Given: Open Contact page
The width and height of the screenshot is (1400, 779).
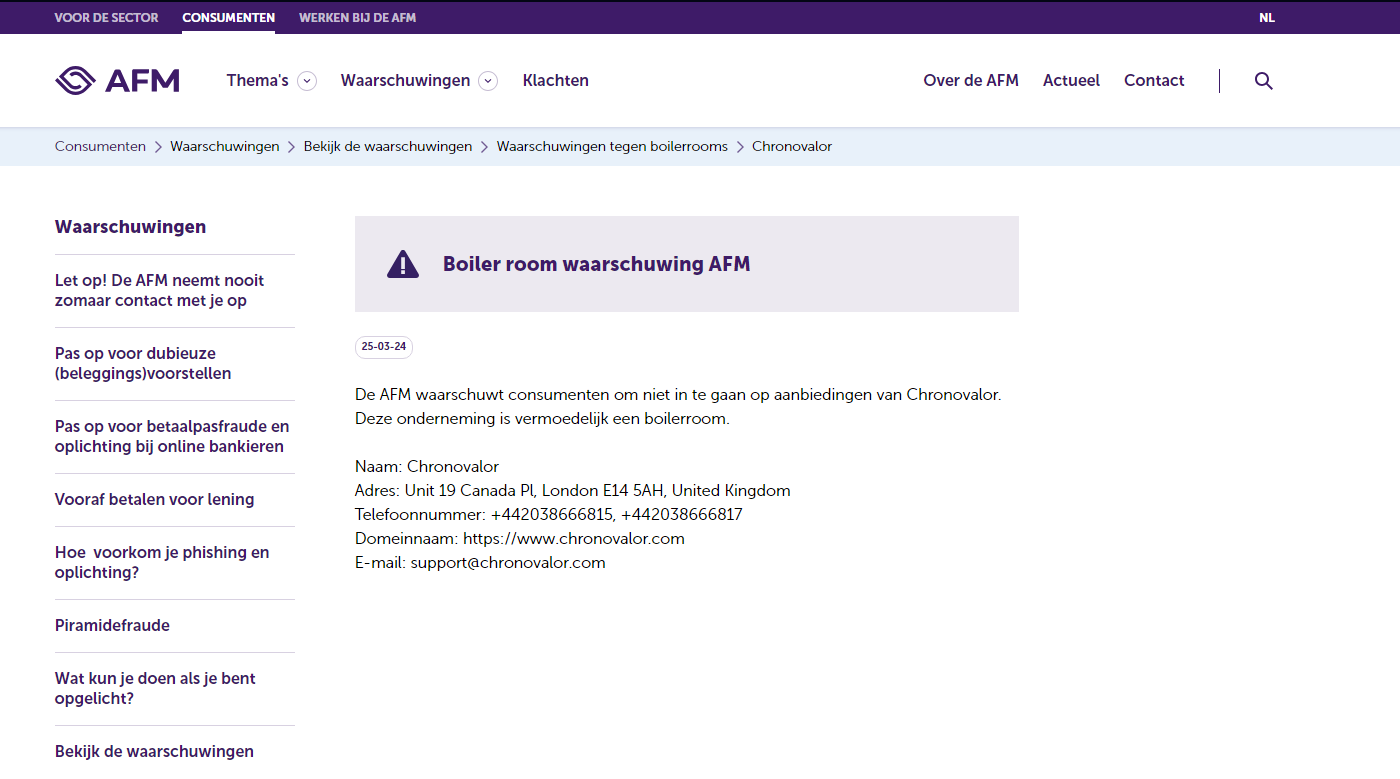Looking at the screenshot, I should tap(1154, 81).
